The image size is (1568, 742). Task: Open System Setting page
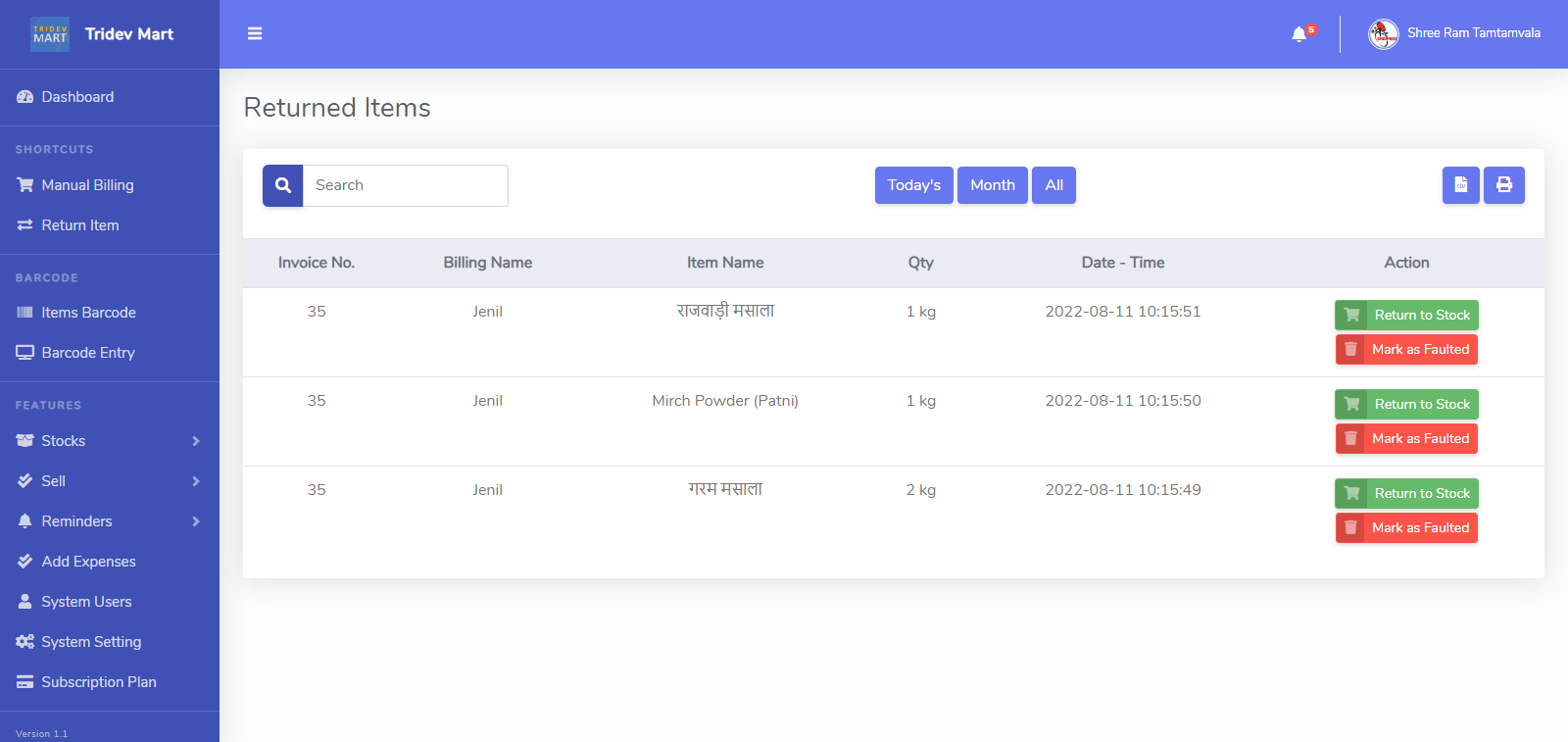click(110, 642)
